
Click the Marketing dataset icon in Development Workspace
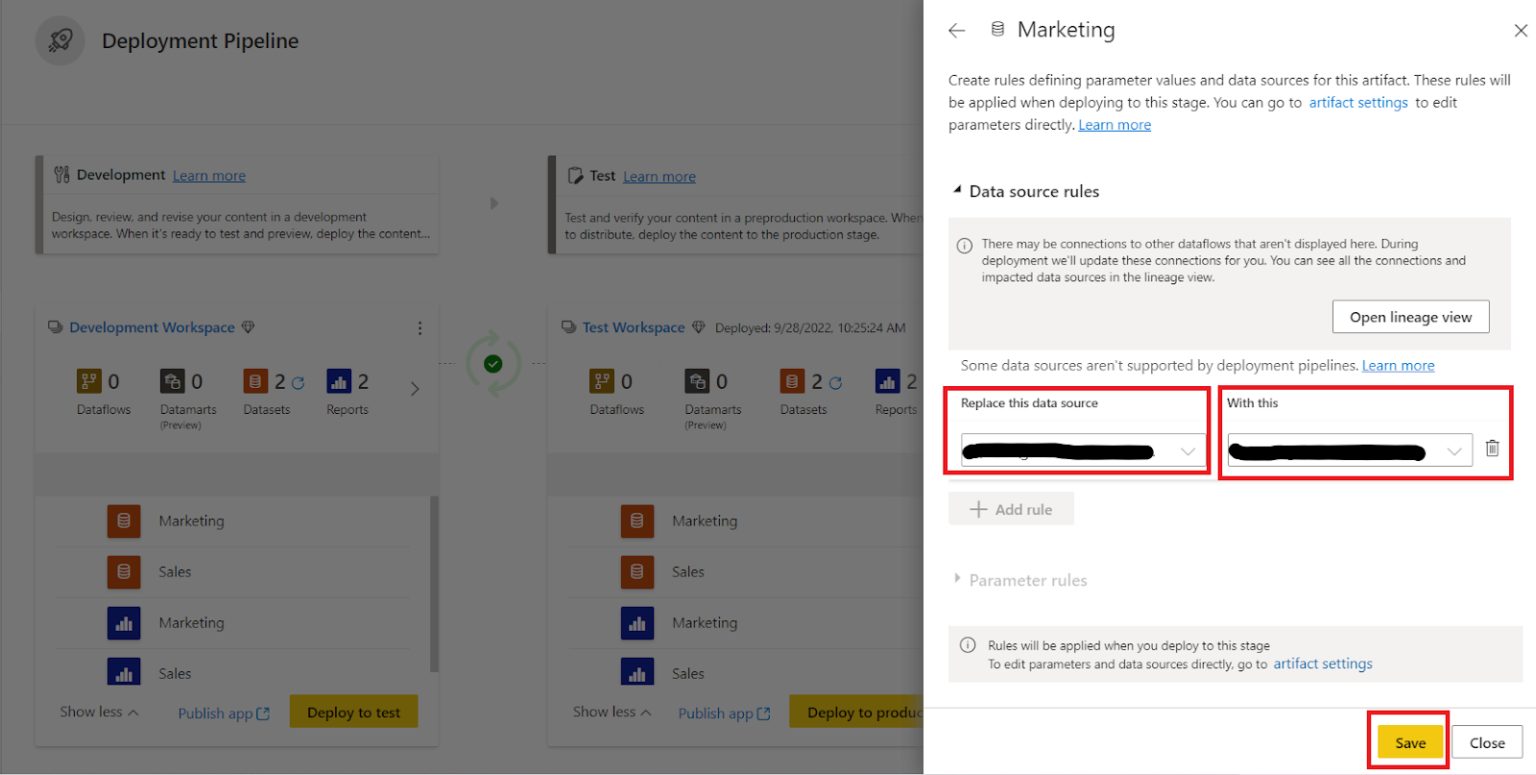point(123,521)
